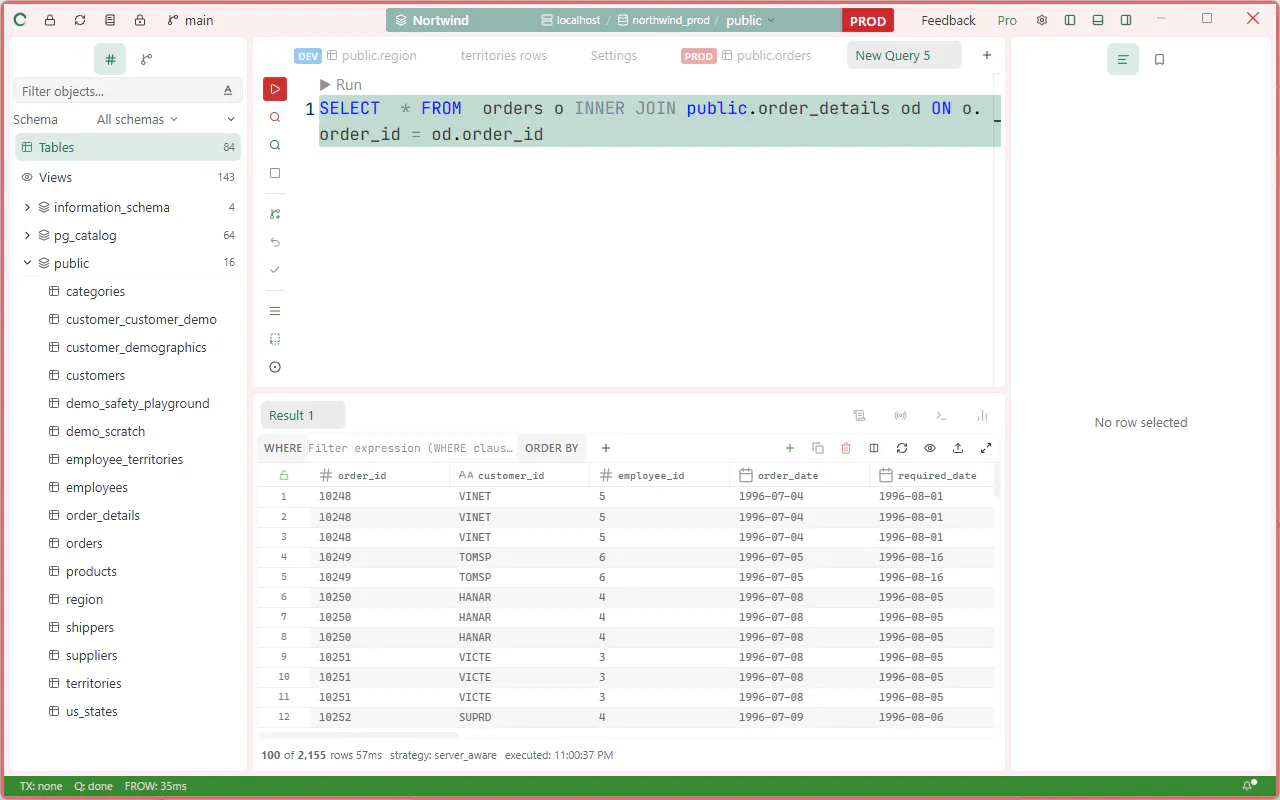Click the stop square icon in the editor toolbar

[x=275, y=173]
